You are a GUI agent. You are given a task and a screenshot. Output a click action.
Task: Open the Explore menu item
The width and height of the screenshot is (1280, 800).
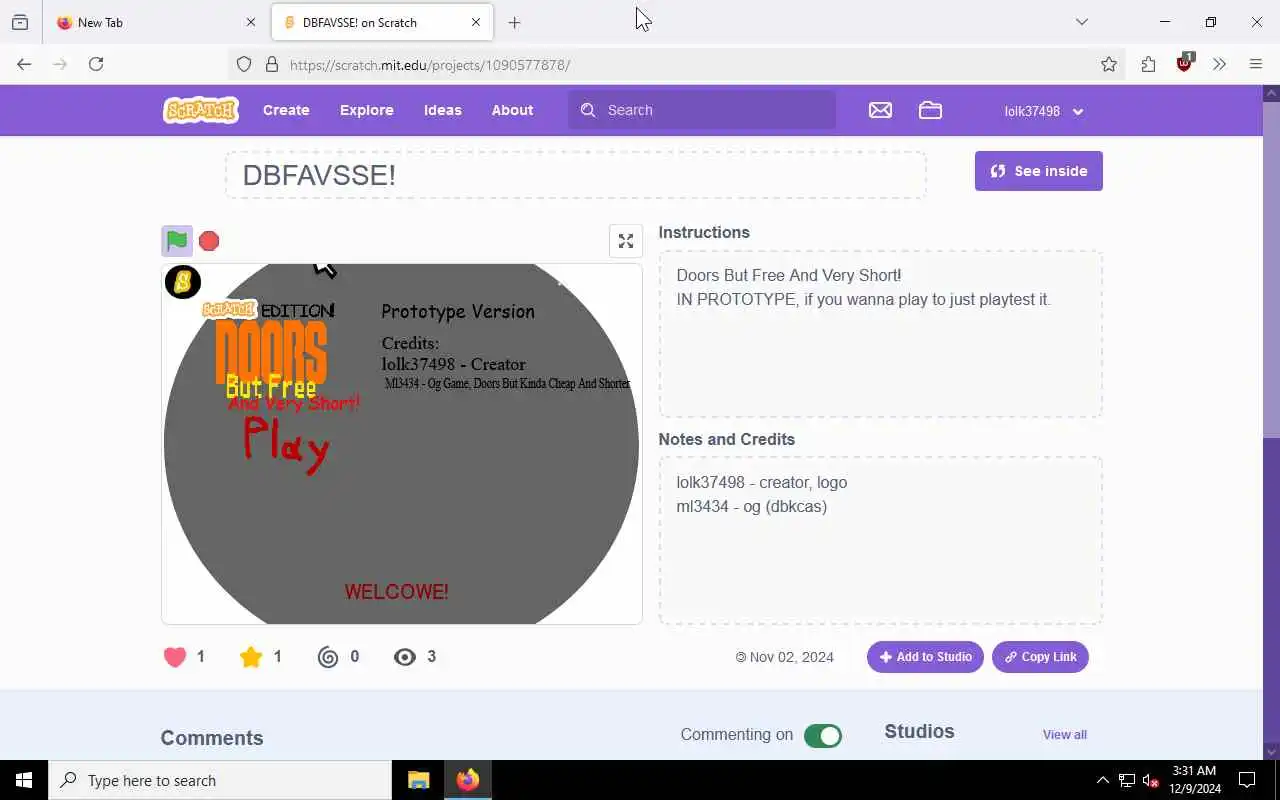(367, 110)
